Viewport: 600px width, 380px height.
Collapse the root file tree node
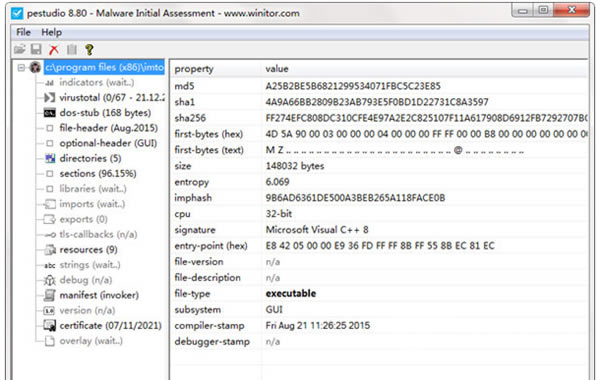(x=21, y=68)
